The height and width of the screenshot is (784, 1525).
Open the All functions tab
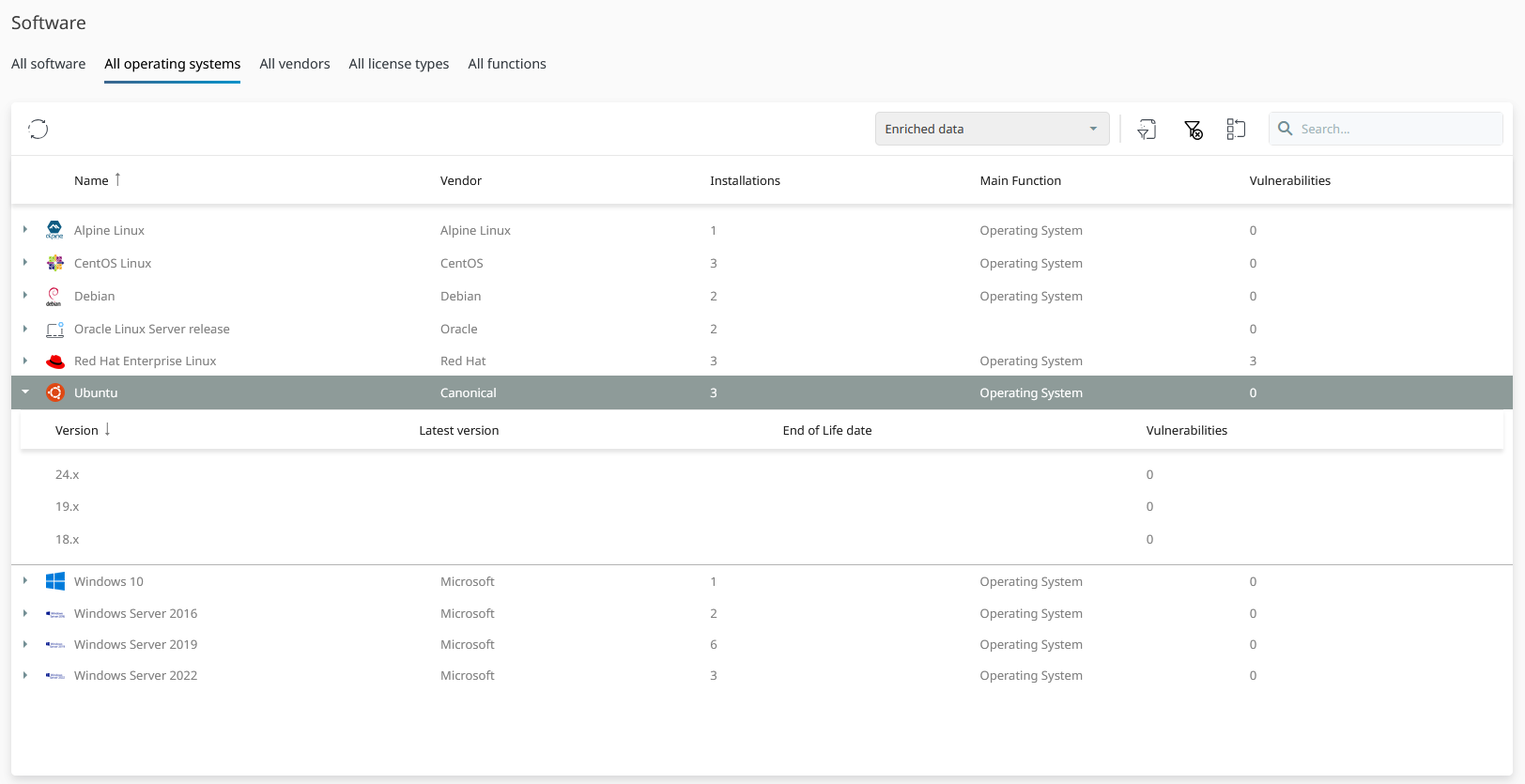(507, 64)
